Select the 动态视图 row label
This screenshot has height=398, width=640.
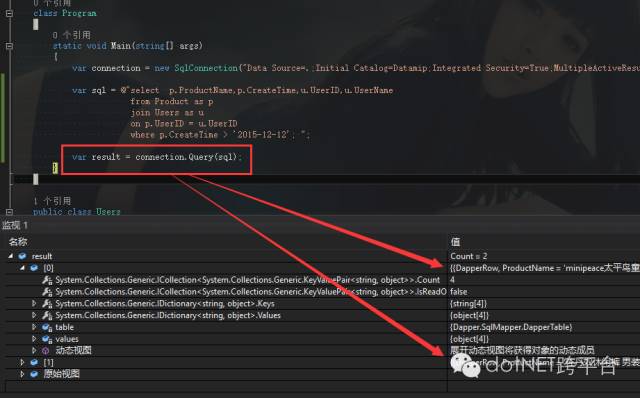(x=73, y=350)
